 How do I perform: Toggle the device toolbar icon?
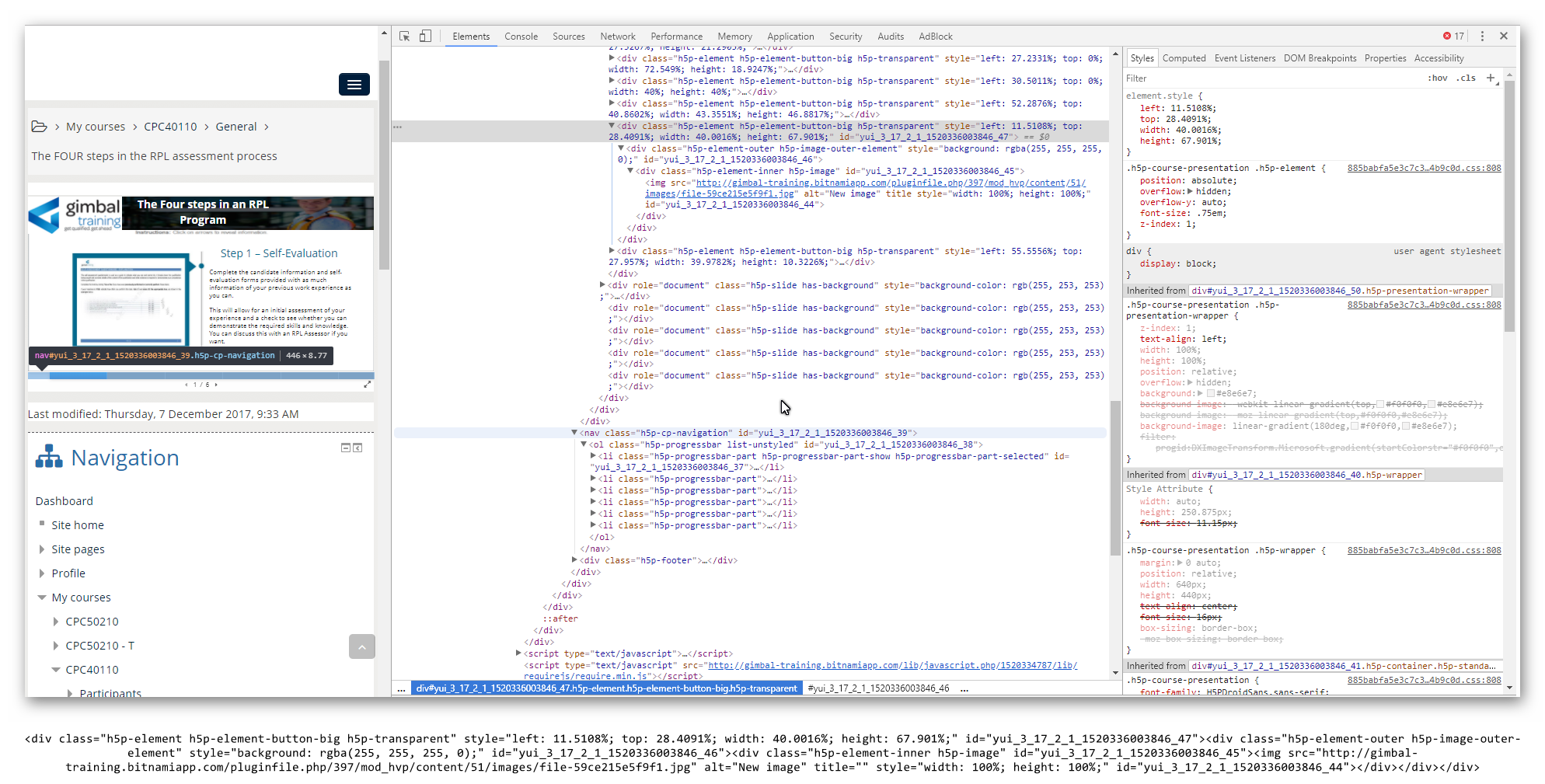click(x=425, y=37)
